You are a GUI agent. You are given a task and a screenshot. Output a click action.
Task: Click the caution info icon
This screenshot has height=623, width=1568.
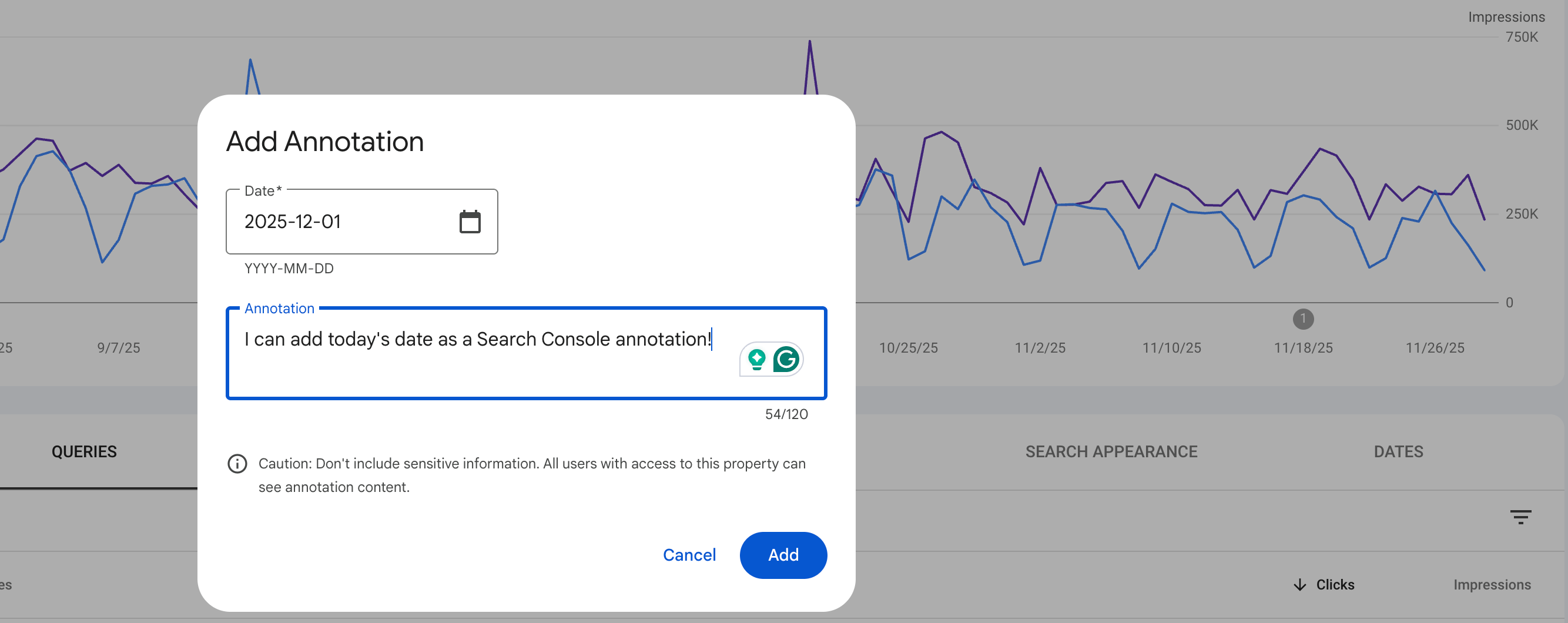coord(237,464)
